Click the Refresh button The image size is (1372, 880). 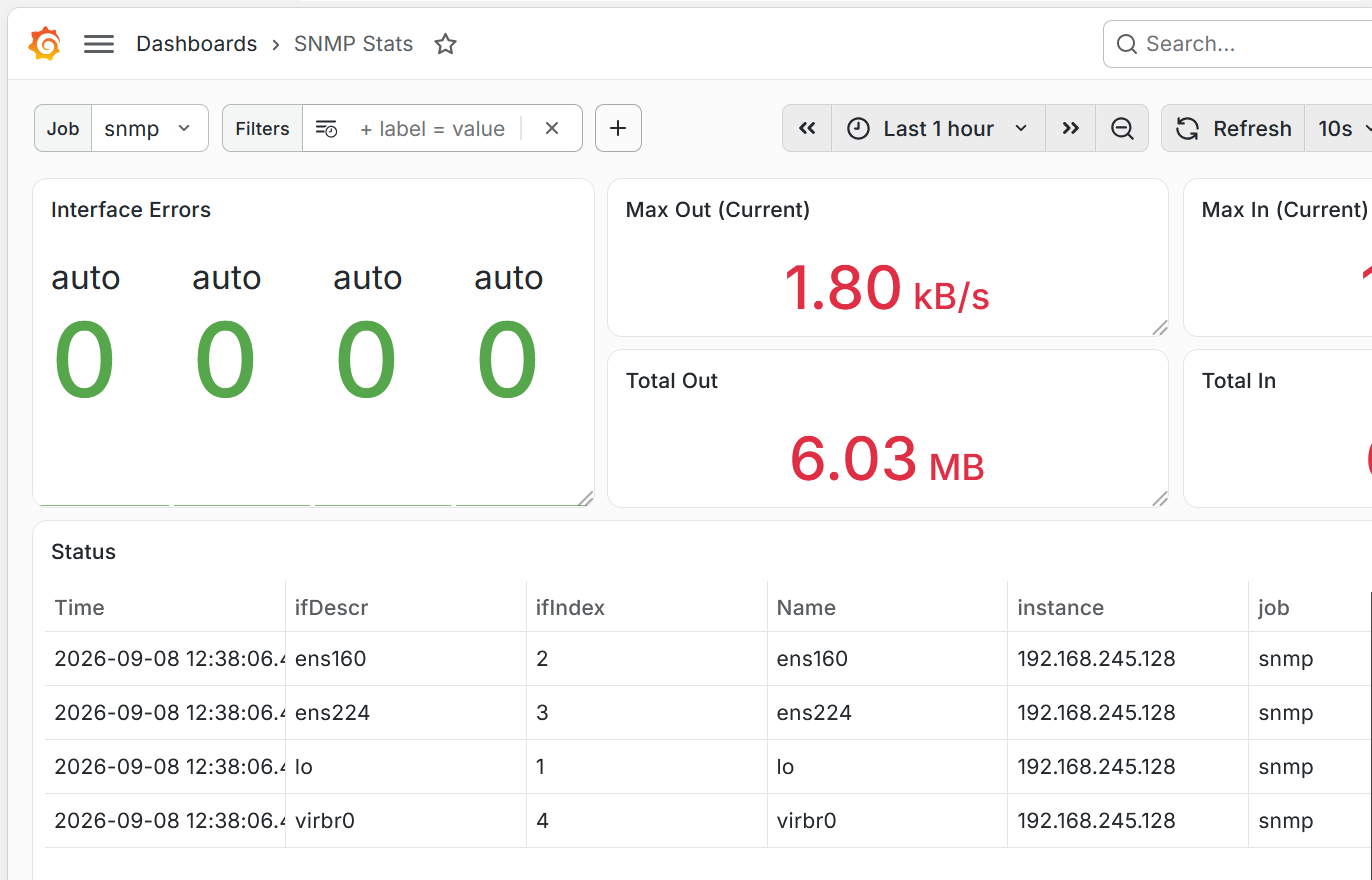(1233, 128)
